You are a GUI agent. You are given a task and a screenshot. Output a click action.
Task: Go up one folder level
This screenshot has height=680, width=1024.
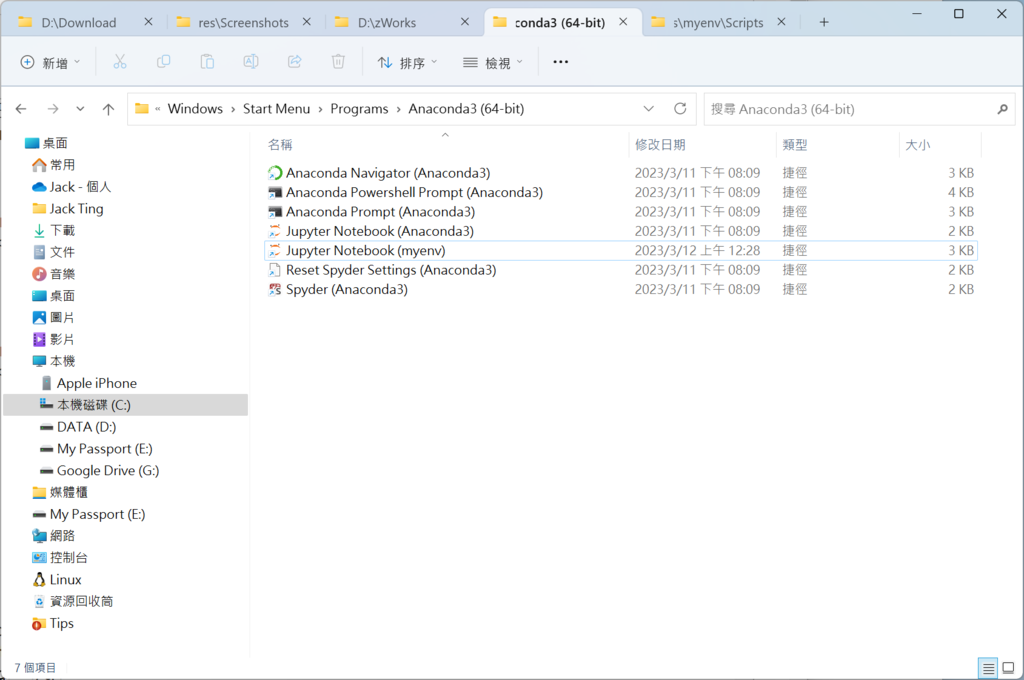[x=108, y=109]
